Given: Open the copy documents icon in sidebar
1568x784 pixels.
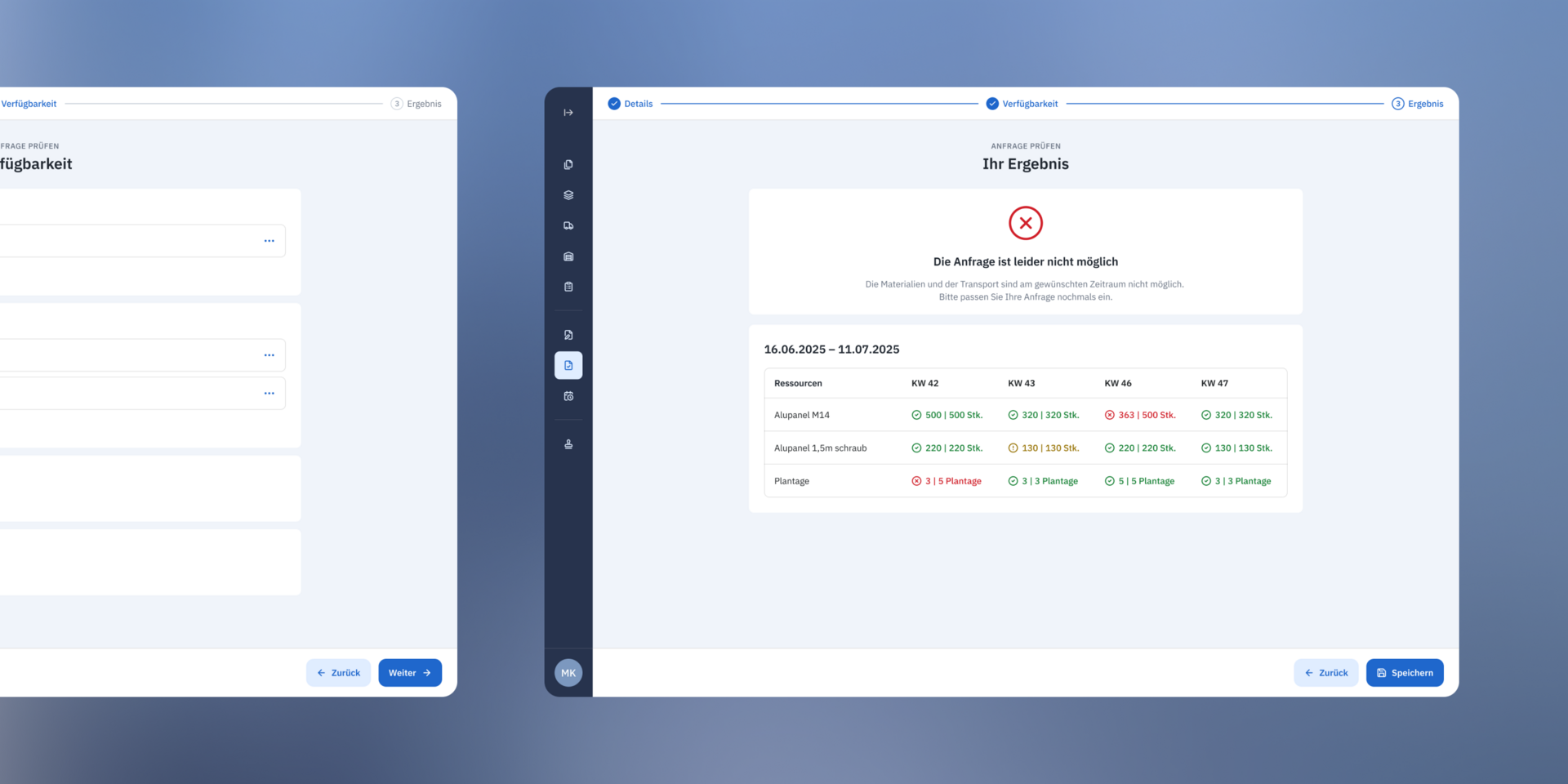Looking at the screenshot, I should [568, 164].
